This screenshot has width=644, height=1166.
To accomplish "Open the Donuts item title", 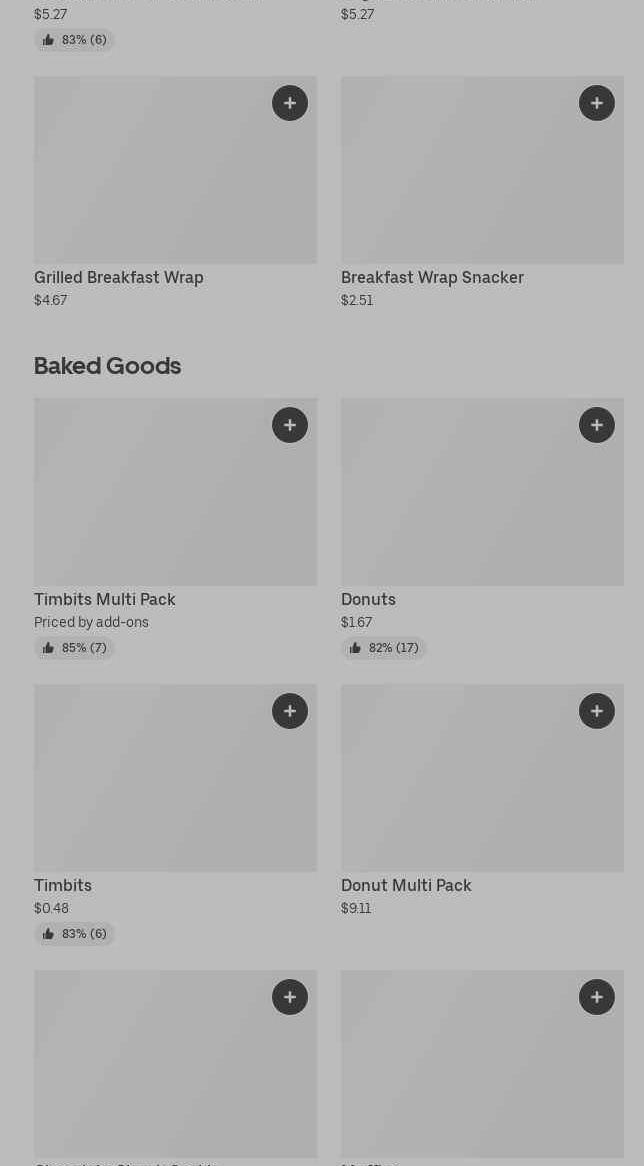I will (x=368, y=600).
